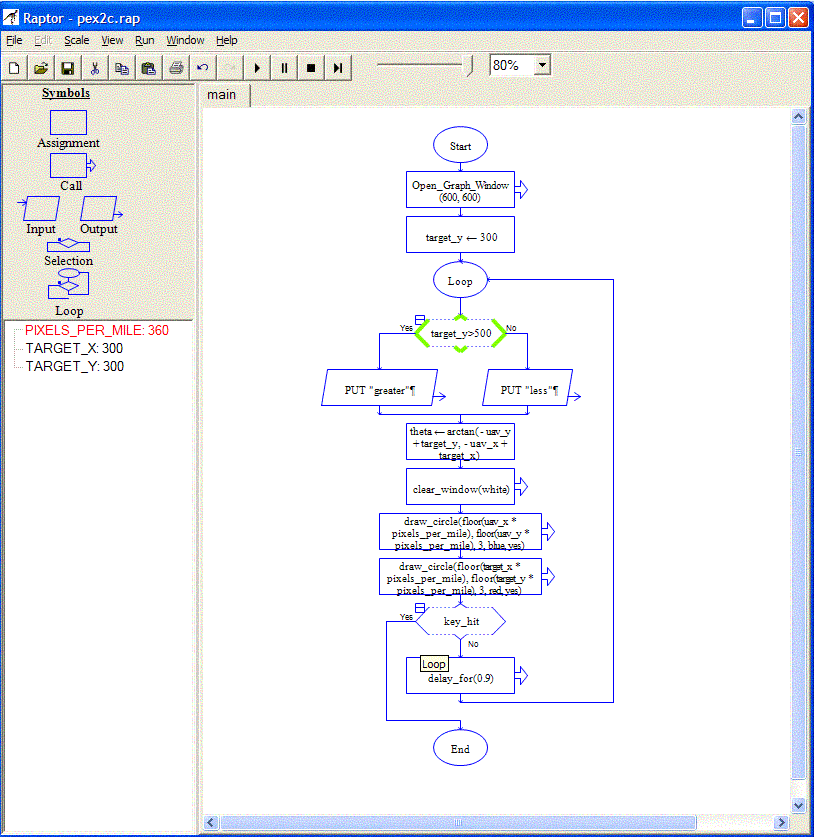Collapse the key_hit loop
The width and height of the screenshot is (814, 837).
point(420,608)
